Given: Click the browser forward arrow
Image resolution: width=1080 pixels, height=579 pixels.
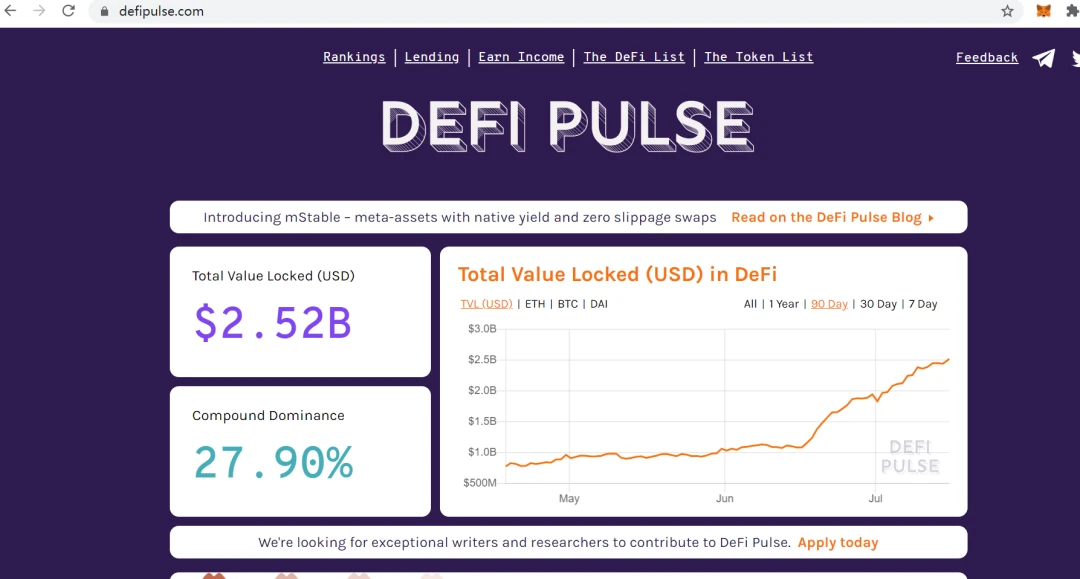Looking at the screenshot, I should pos(39,11).
